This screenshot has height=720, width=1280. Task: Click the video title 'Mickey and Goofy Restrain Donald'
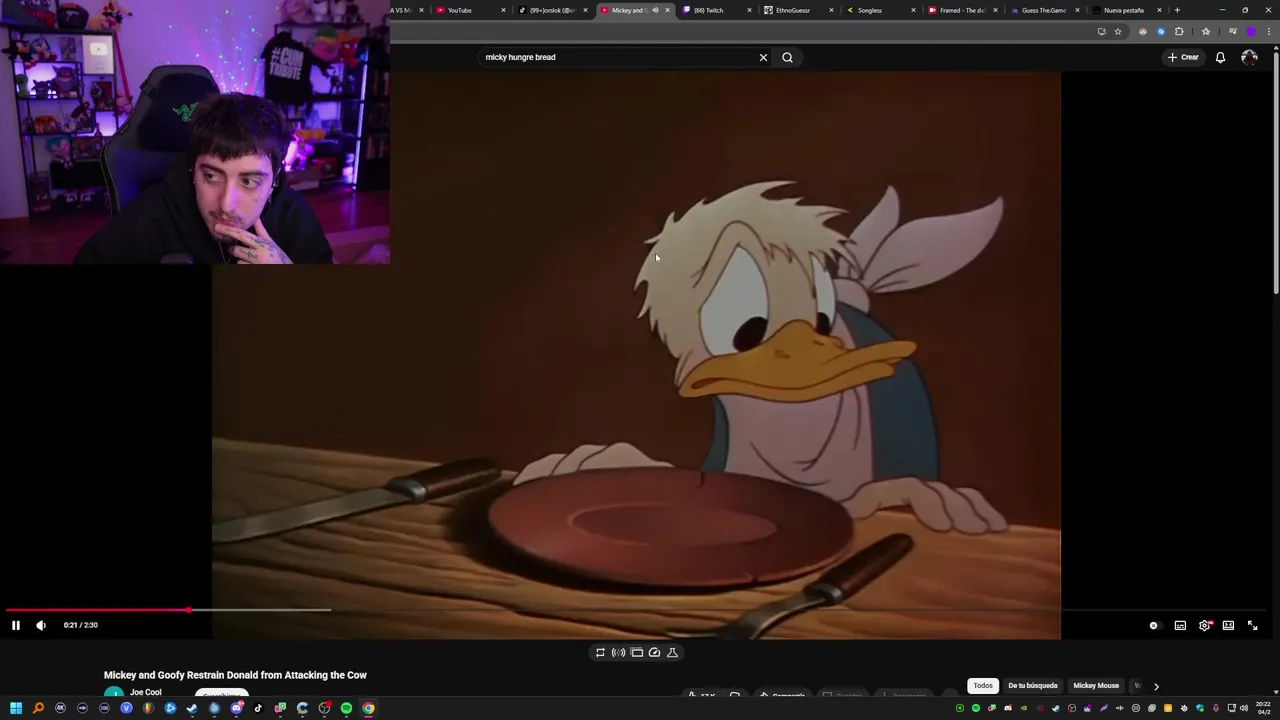[235, 675]
